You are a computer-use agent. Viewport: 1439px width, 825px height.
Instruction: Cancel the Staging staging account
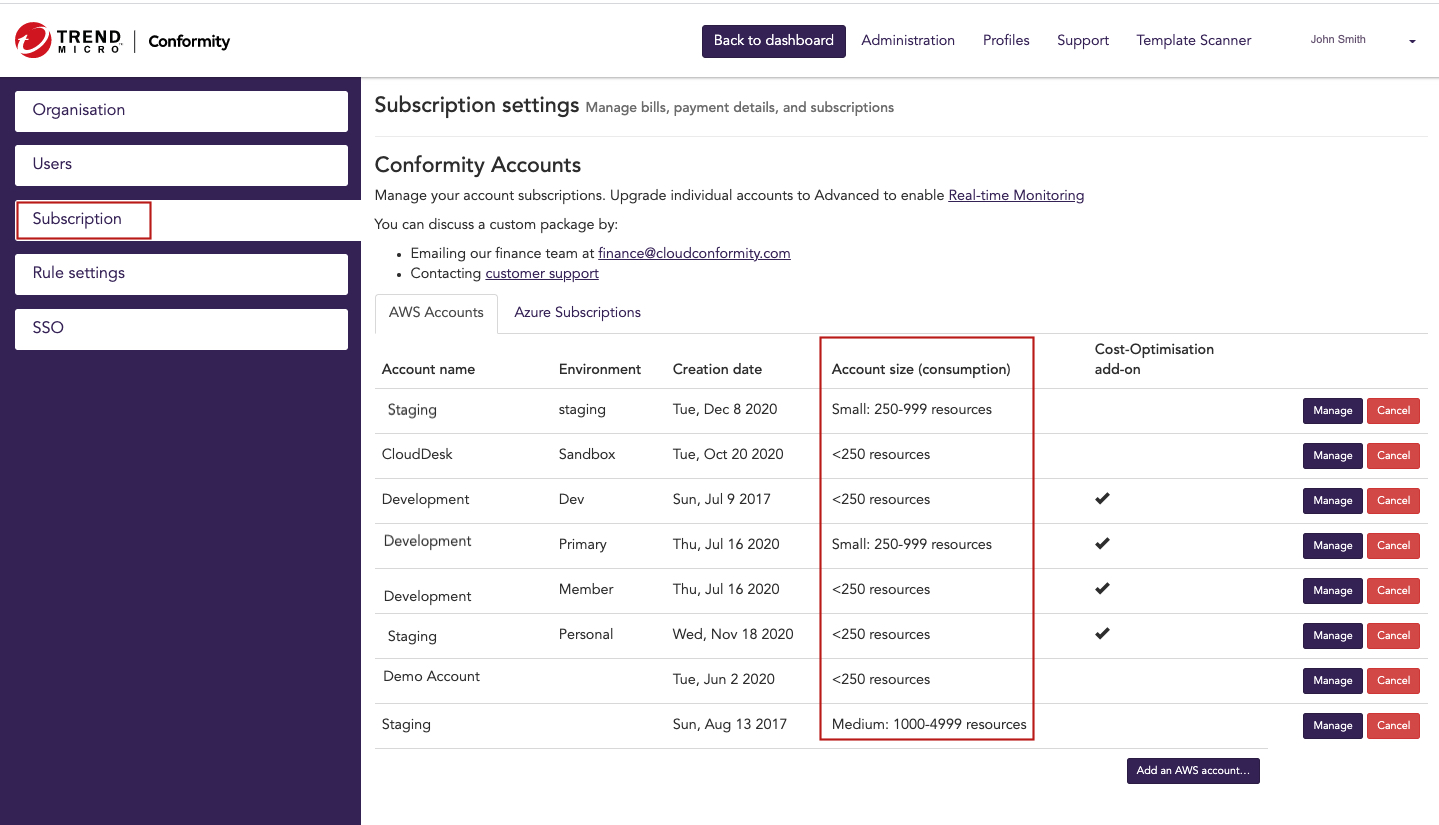click(1393, 411)
